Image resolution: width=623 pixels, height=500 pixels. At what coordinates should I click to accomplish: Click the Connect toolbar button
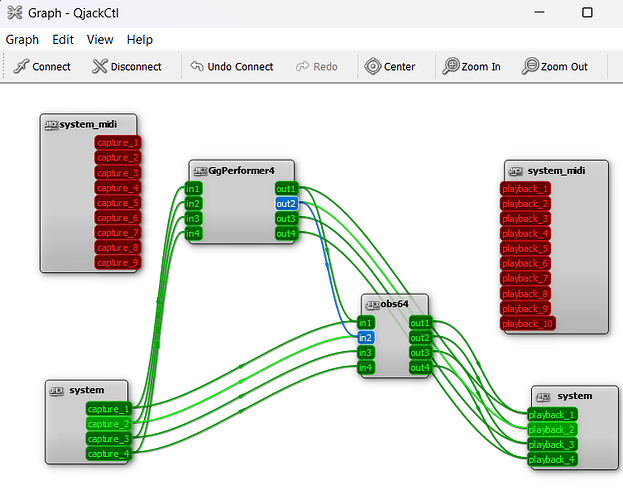(x=42, y=66)
